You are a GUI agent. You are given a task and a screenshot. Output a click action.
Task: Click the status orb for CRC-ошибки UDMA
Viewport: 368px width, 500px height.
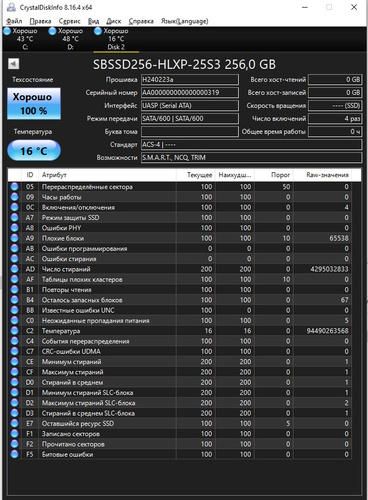click(14, 351)
